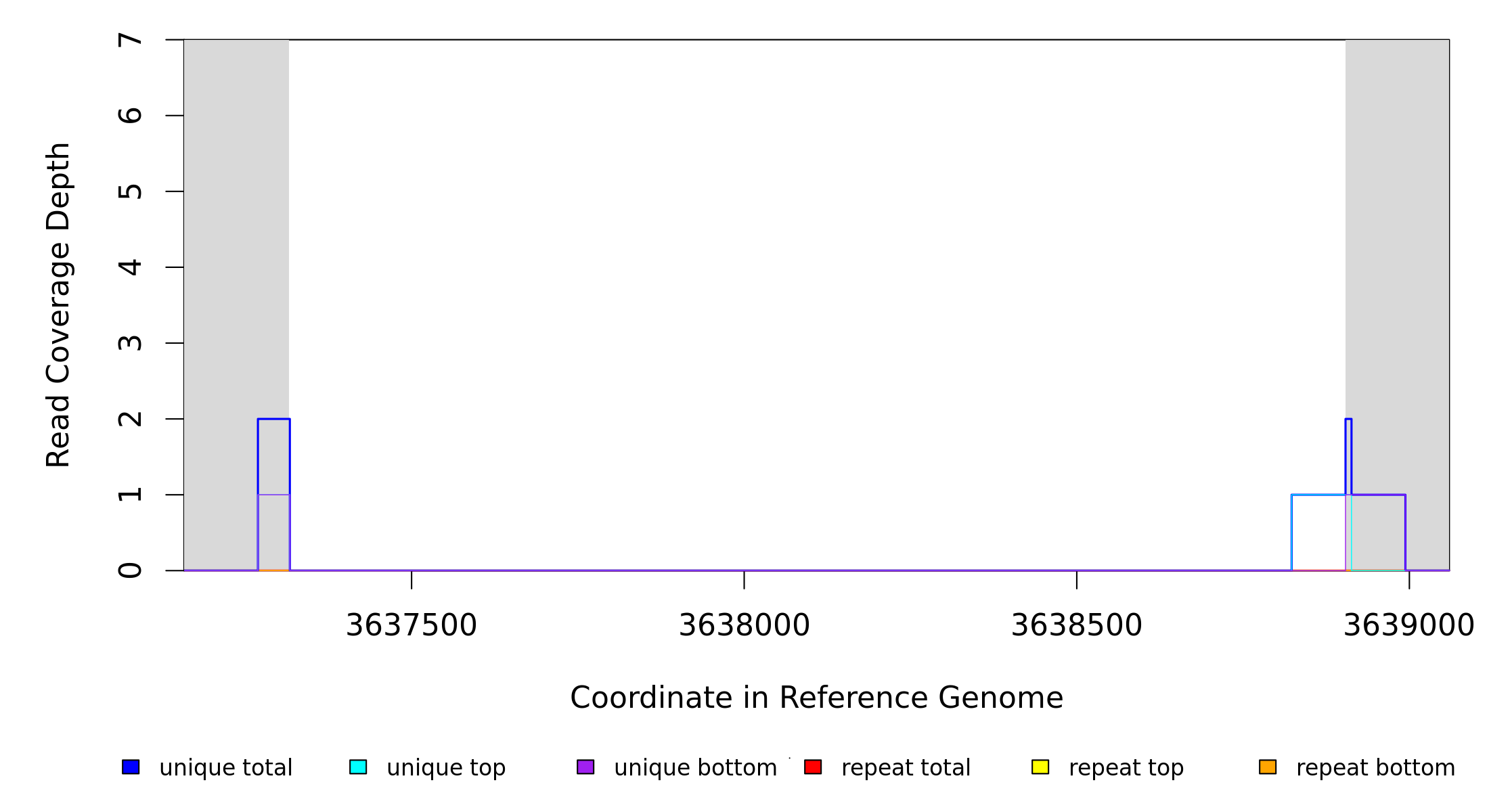1489x812 pixels.
Task: Click the cyan unique top legend swatch
Action: 358,767
